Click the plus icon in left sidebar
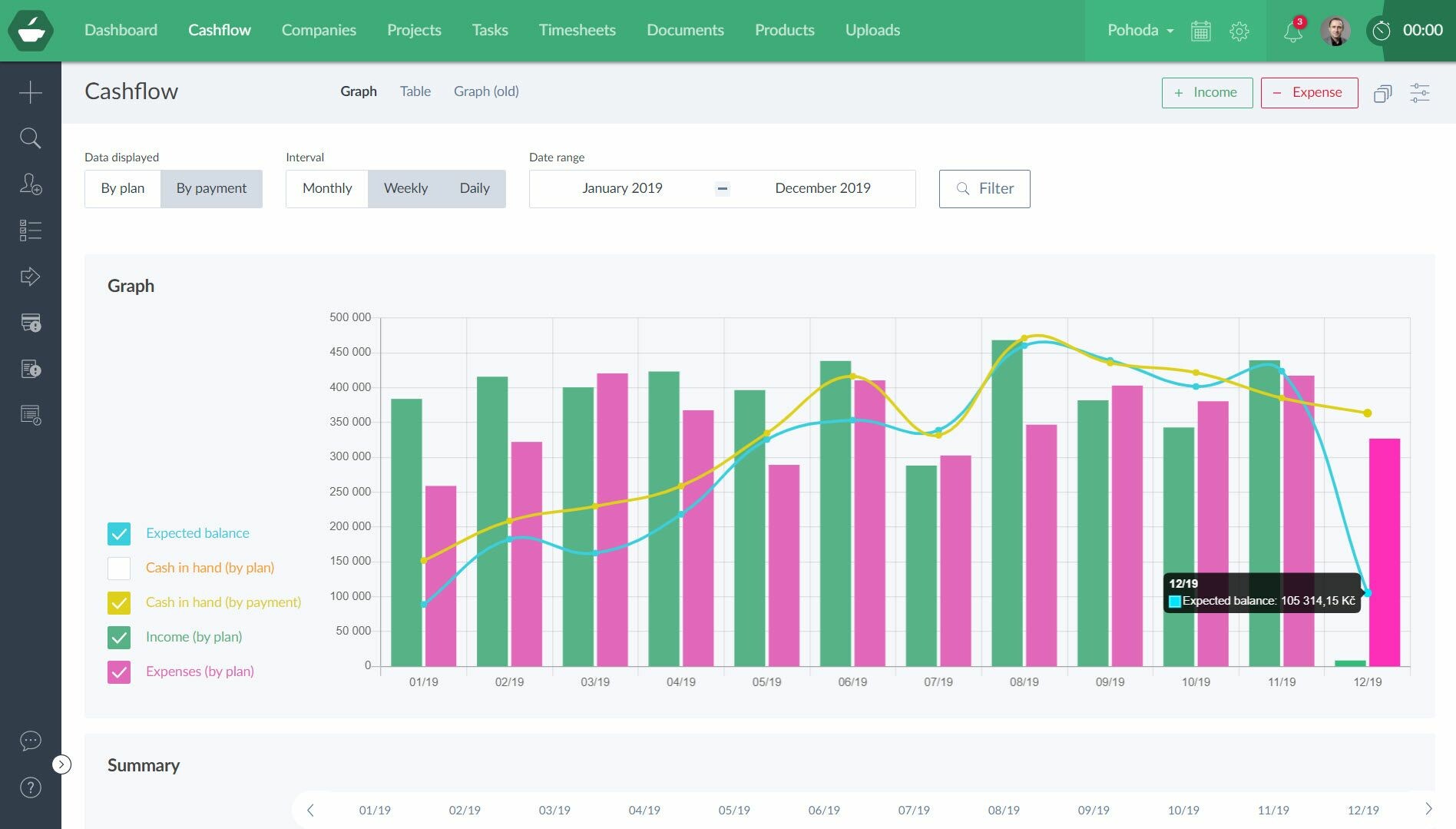1456x829 pixels. pos(30,93)
